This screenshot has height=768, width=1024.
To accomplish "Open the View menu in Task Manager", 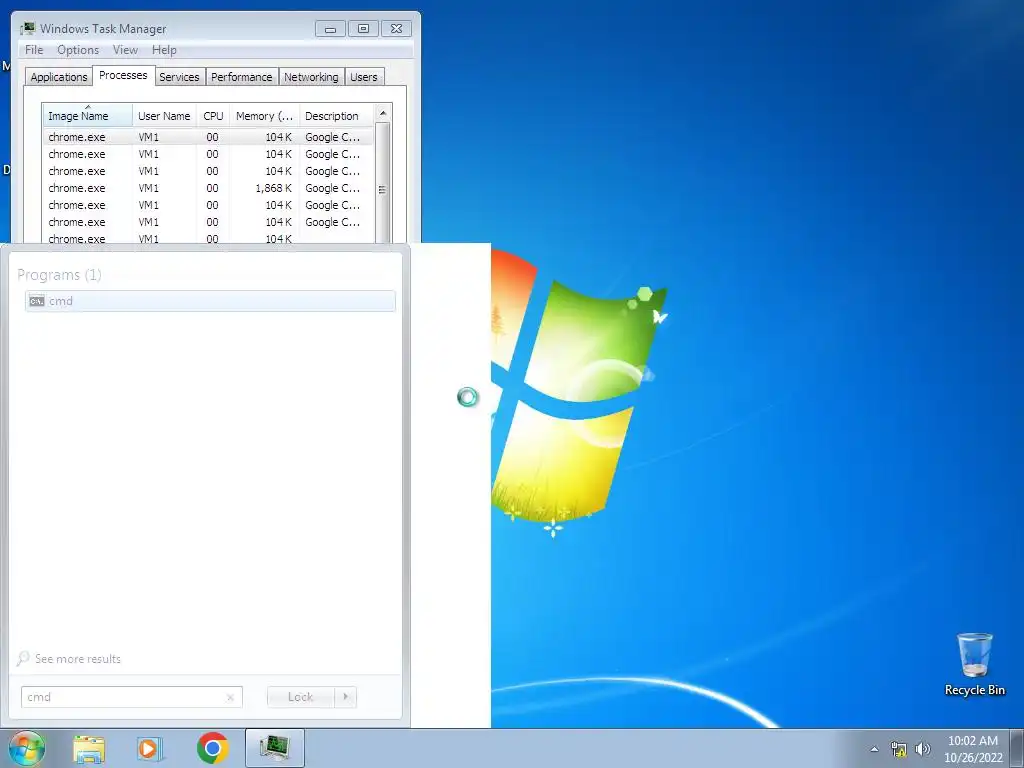I will (125, 50).
